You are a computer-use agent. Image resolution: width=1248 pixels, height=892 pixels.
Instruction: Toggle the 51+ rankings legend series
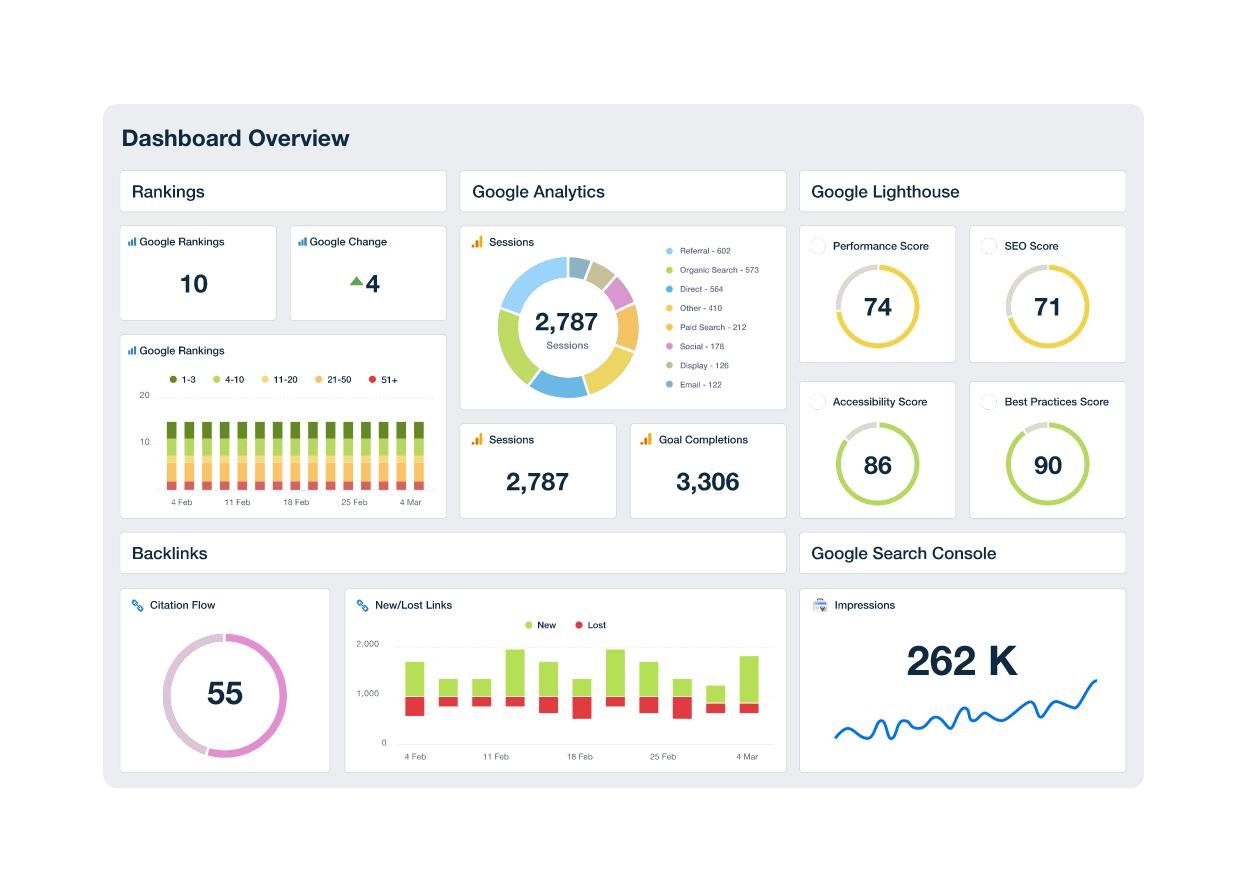tap(383, 380)
